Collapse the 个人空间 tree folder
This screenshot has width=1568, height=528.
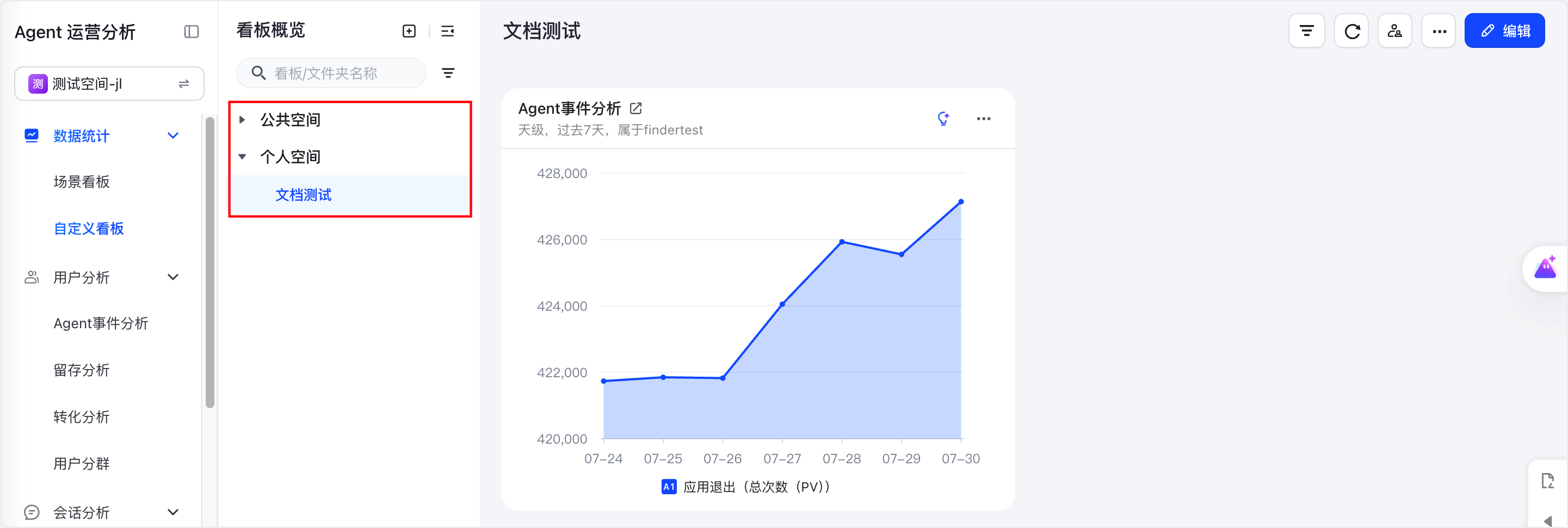click(x=242, y=157)
